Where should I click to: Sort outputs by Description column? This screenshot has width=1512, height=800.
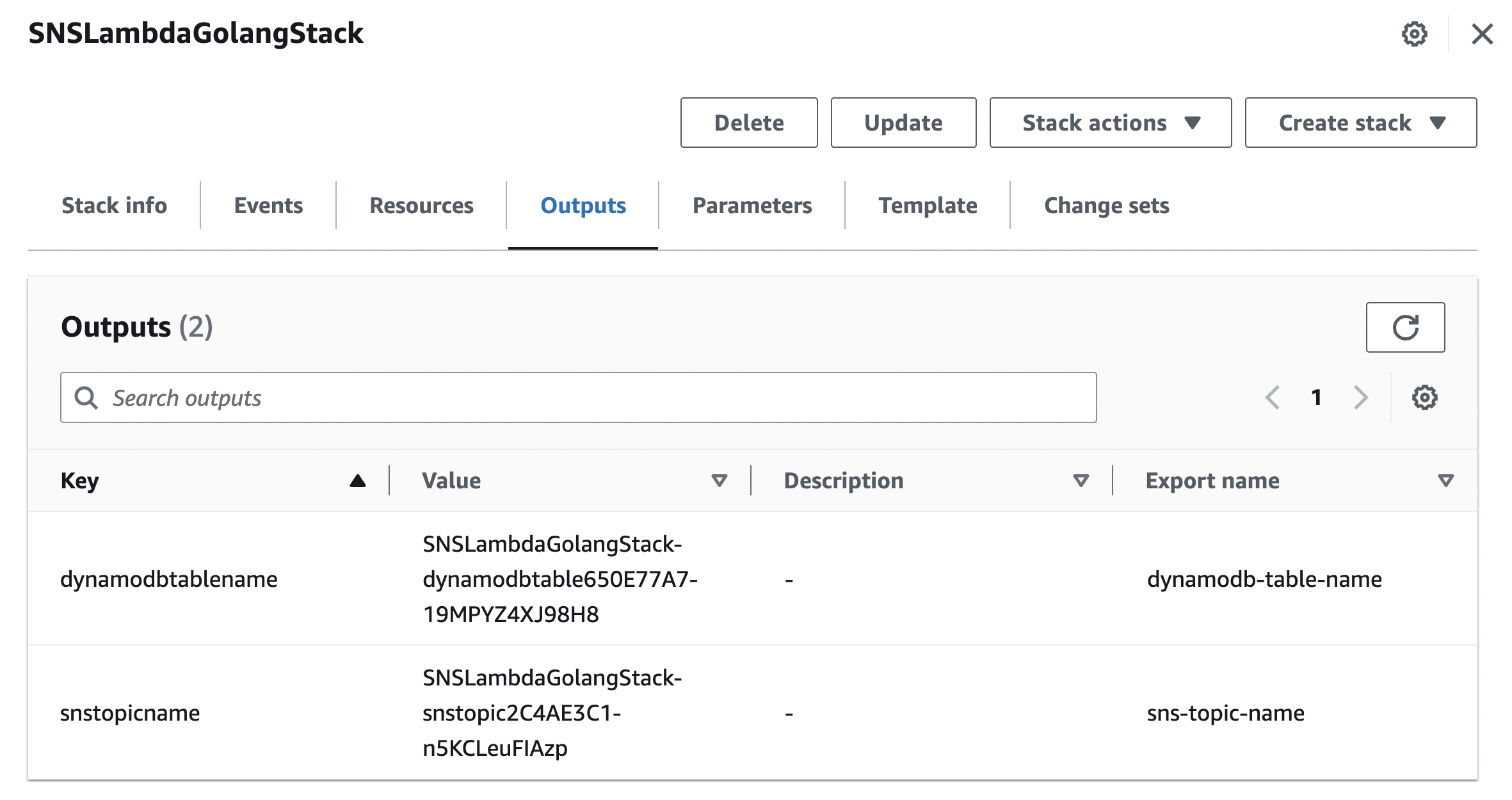coord(1081,481)
